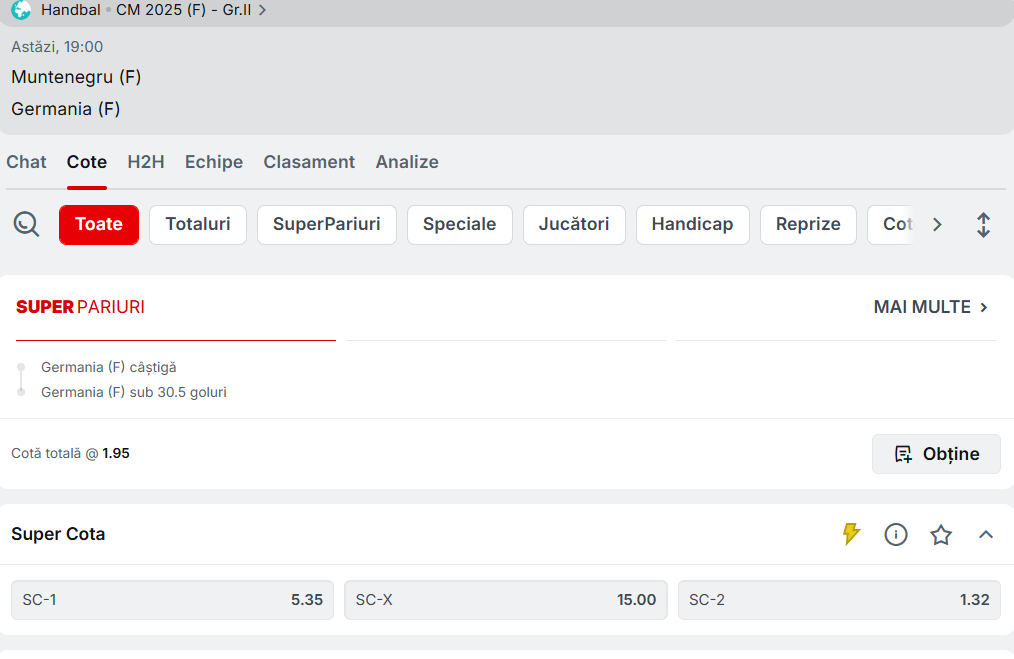1014x659 pixels.
Task: Click the search magnifier icon
Action: 26,224
